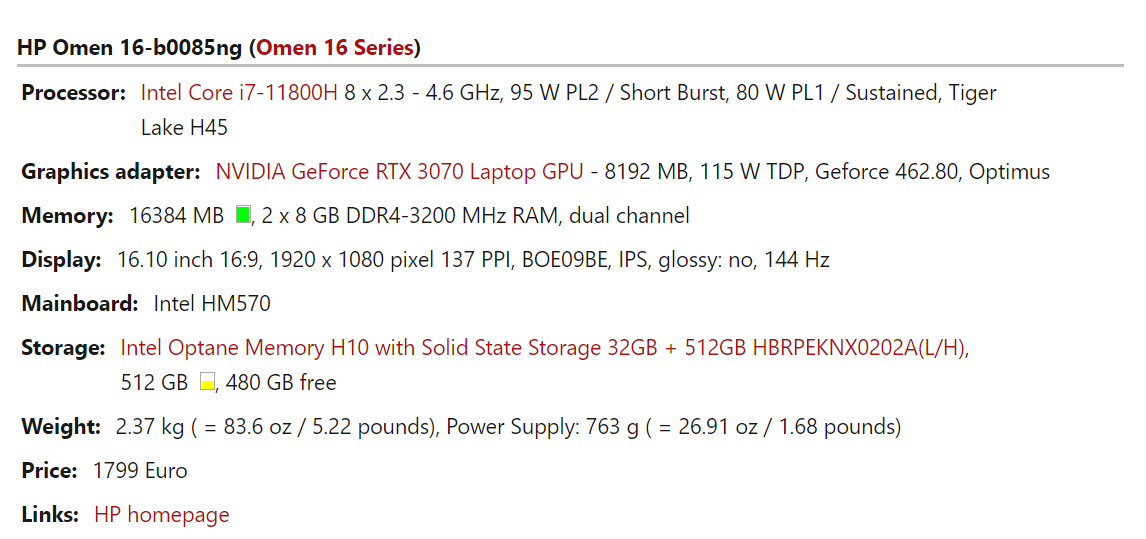Visit the HP homepage link
Viewport: 1146px width, 539px height.
pyautogui.click(x=161, y=514)
